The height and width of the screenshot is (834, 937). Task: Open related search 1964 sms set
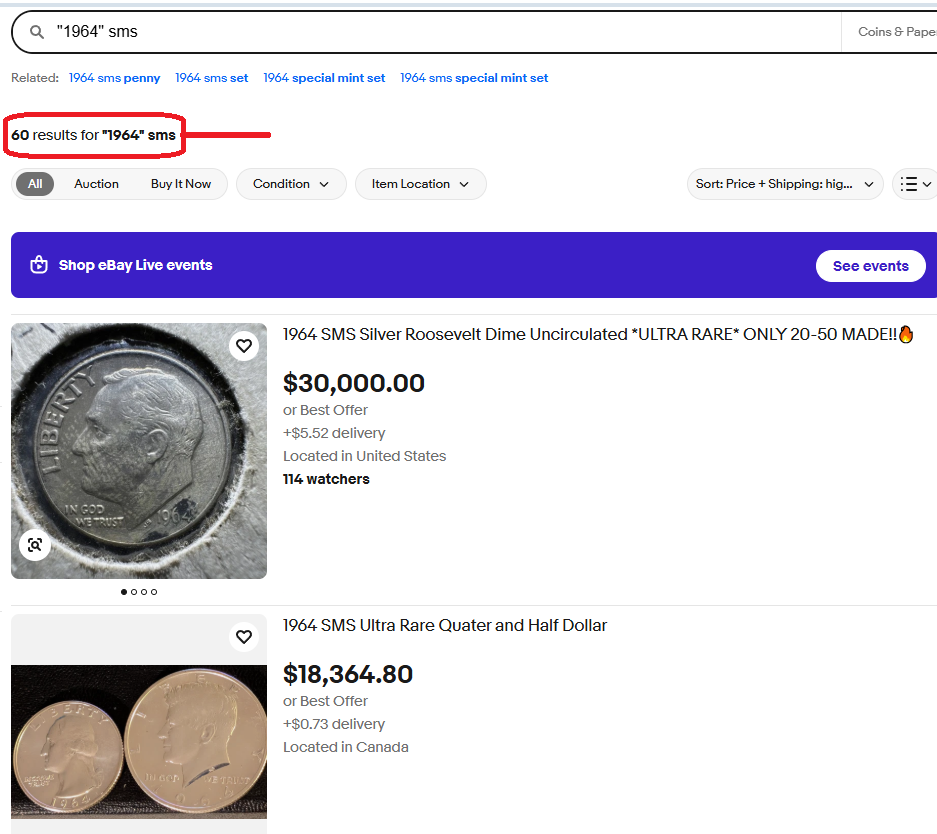pos(212,78)
